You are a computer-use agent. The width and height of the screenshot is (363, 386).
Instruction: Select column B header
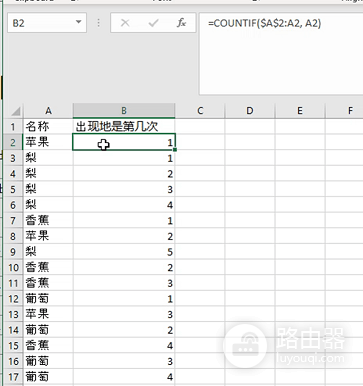click(124, 111)
